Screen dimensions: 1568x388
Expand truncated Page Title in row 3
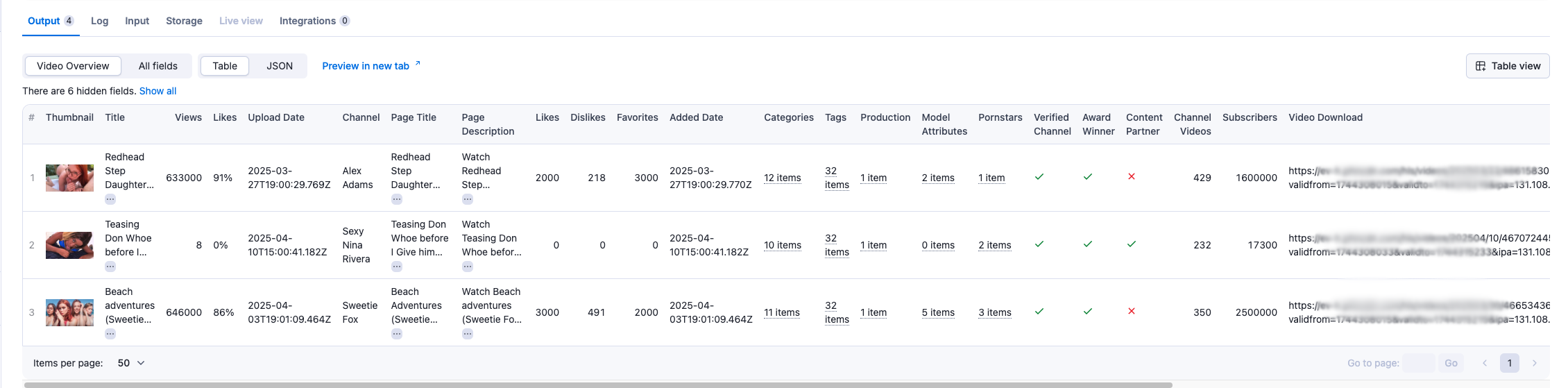[x=396, y=334]
